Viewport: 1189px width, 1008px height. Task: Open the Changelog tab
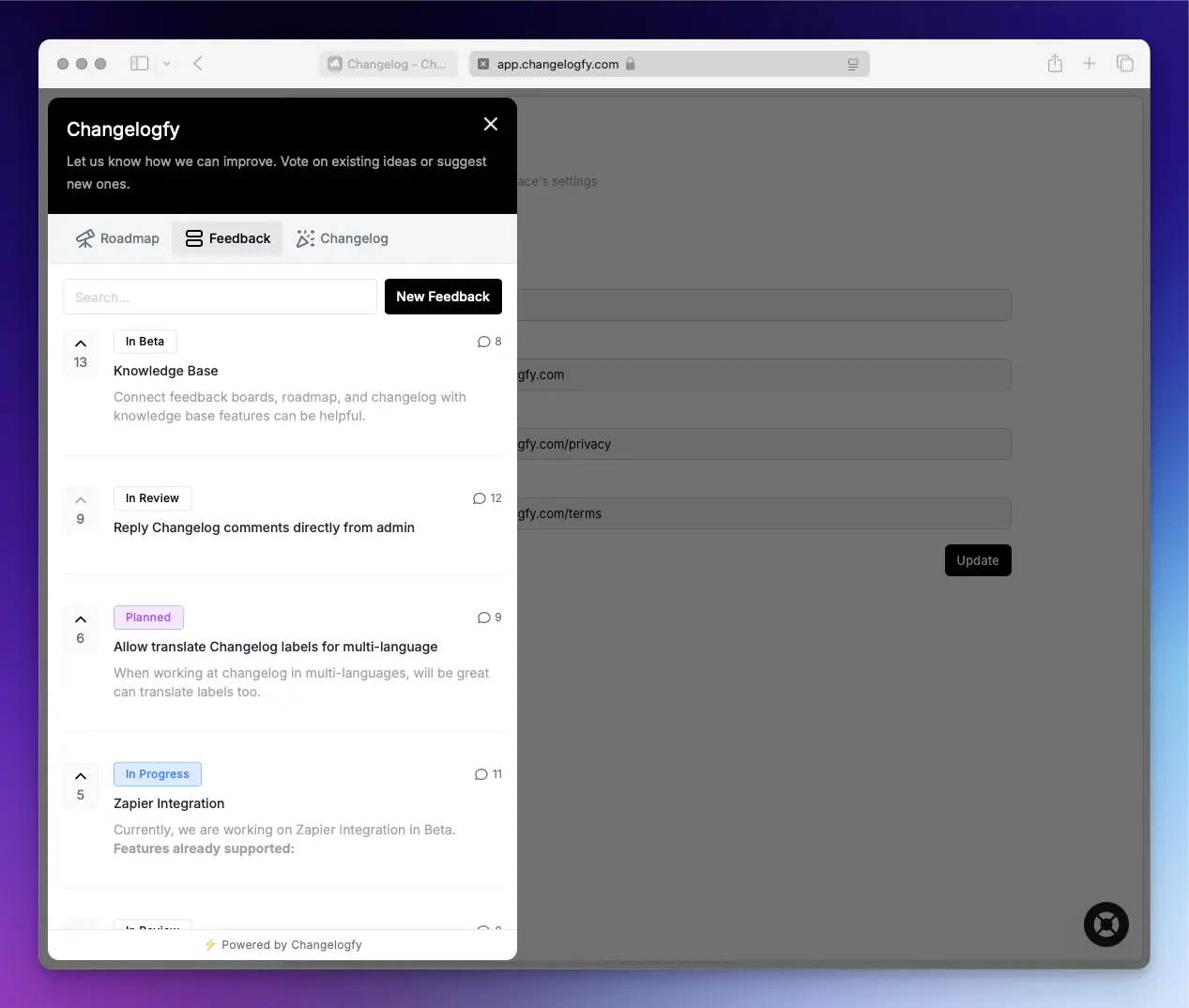click(343, 238)
